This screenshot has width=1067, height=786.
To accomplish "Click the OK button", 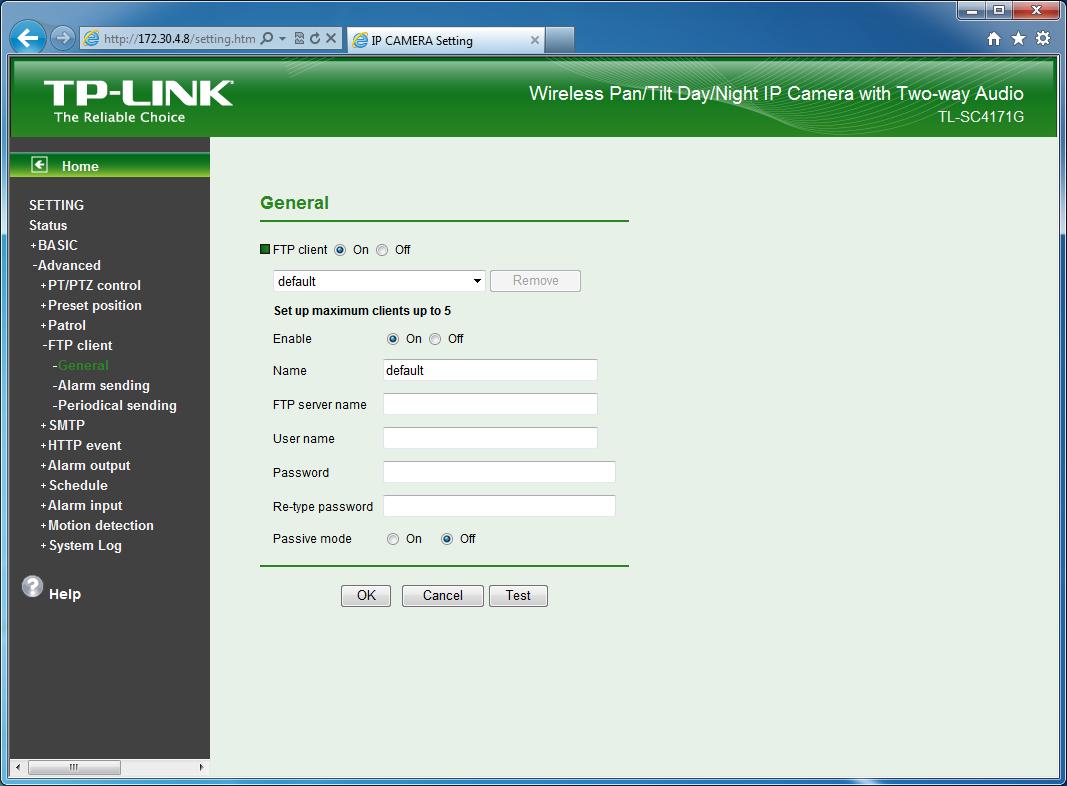I will (x=366, y=595).
